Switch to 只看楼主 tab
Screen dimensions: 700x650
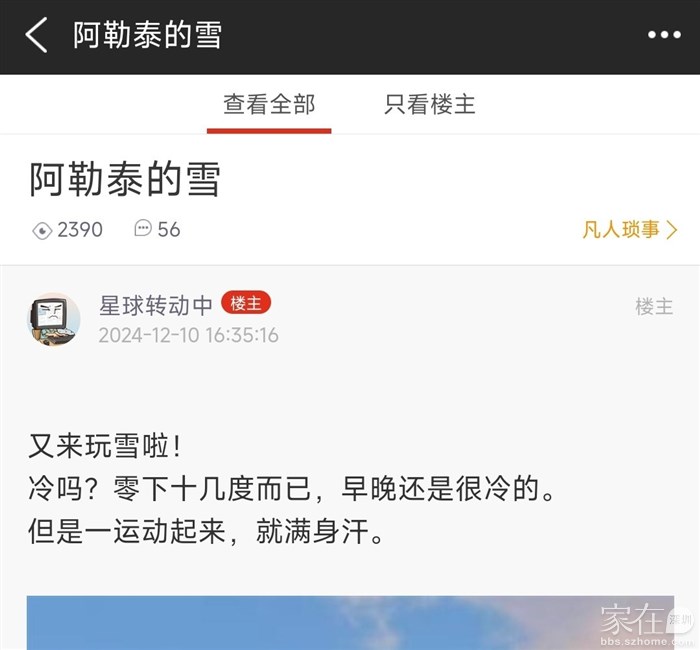[x=429, y=104]
